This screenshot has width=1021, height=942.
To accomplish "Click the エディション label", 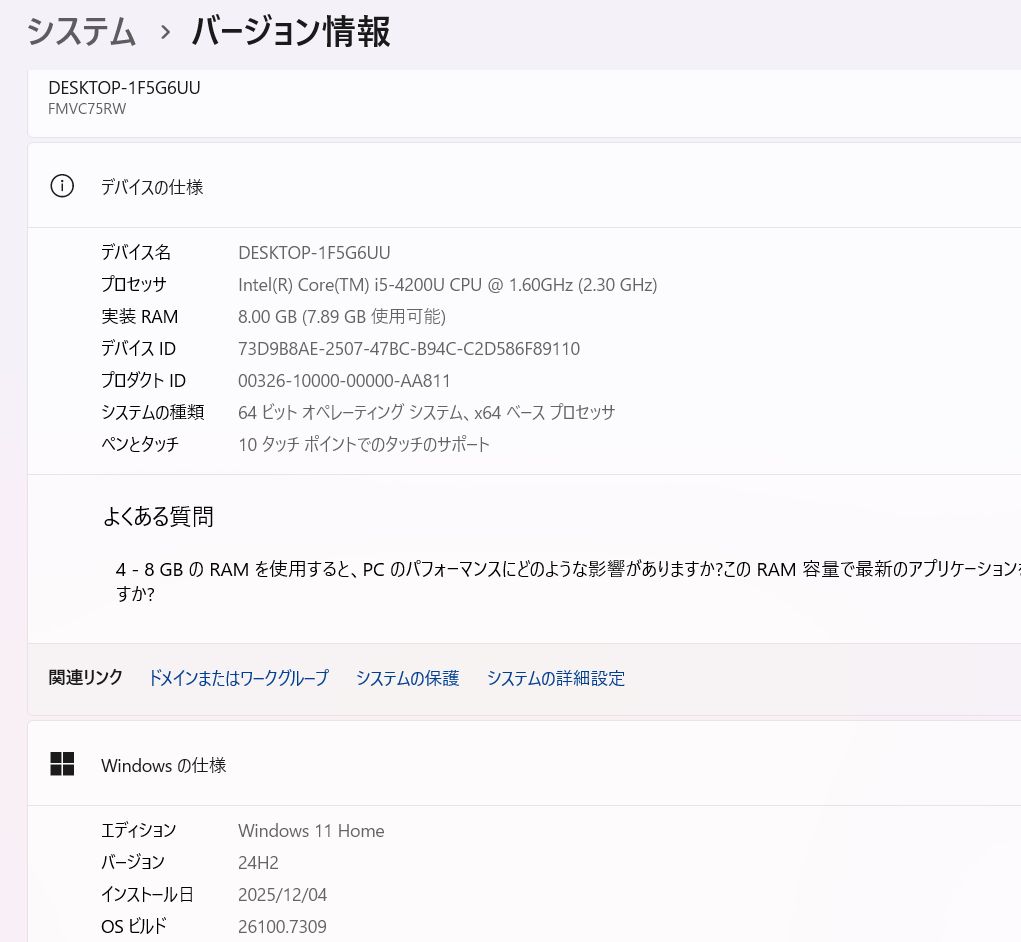I will 138,830.
